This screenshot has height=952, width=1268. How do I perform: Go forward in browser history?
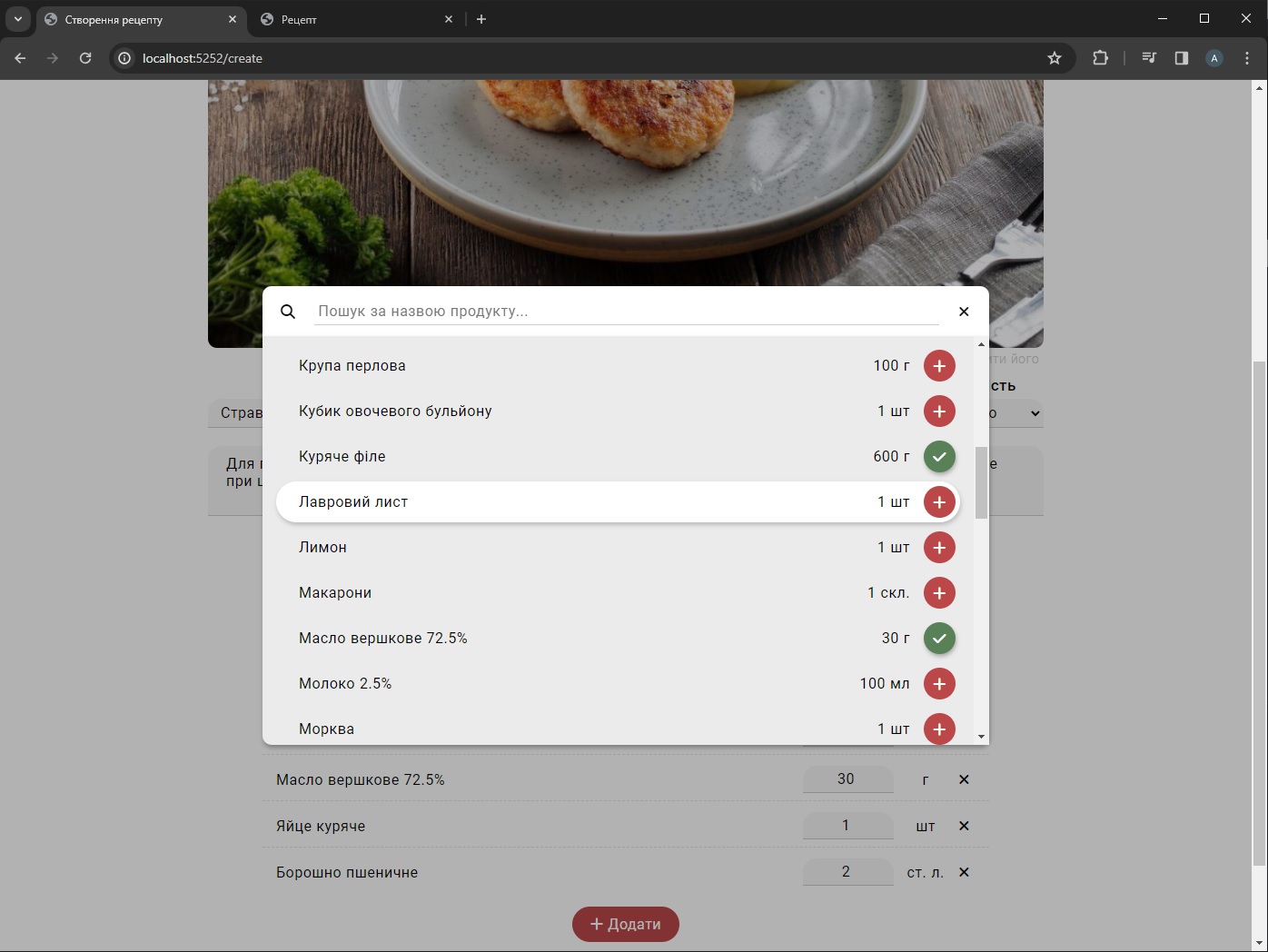[x=53, y=58]
